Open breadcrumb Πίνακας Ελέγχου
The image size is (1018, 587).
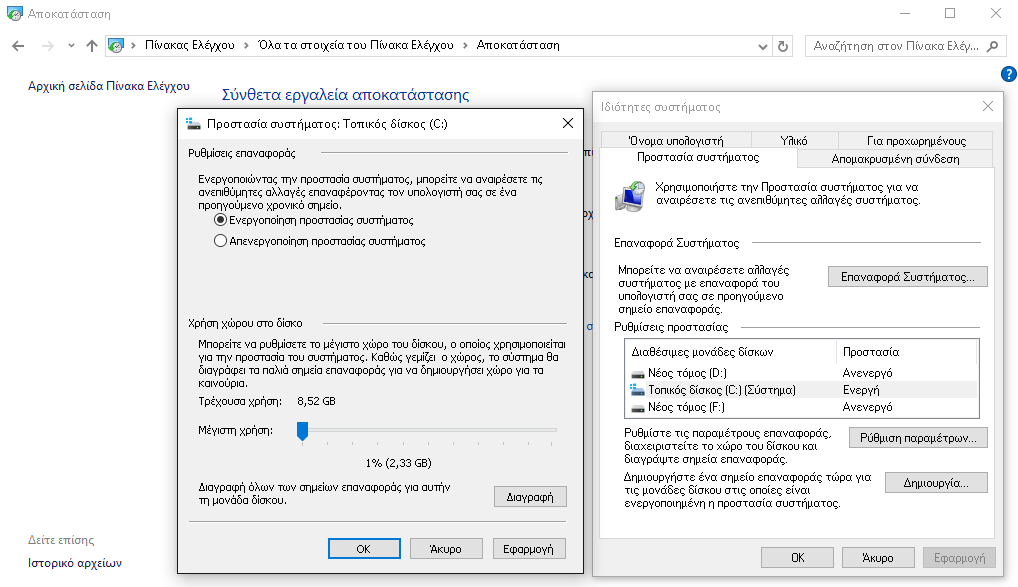coord(190,45)
